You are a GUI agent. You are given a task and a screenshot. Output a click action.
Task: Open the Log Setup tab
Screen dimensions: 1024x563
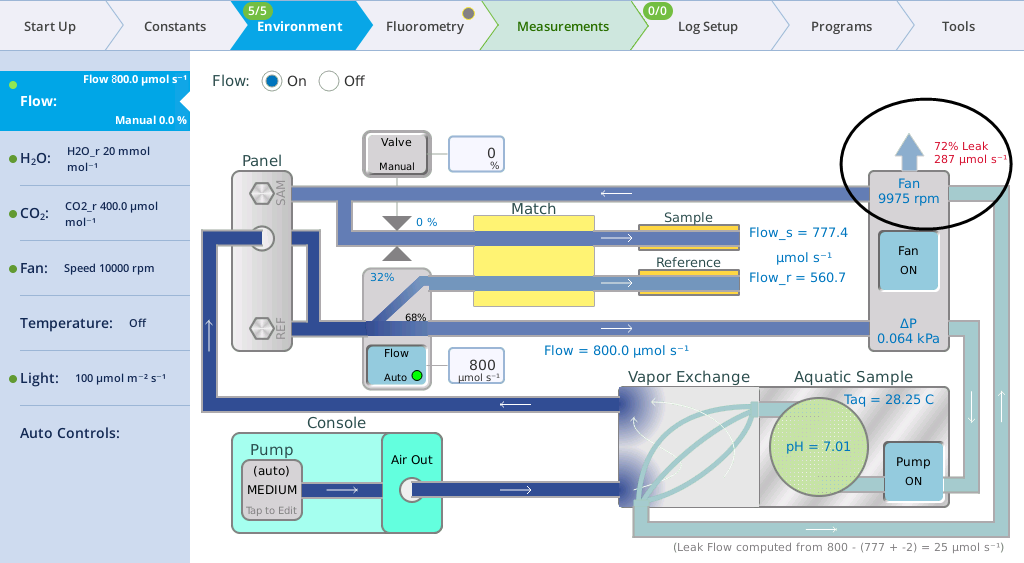[707, 26]
